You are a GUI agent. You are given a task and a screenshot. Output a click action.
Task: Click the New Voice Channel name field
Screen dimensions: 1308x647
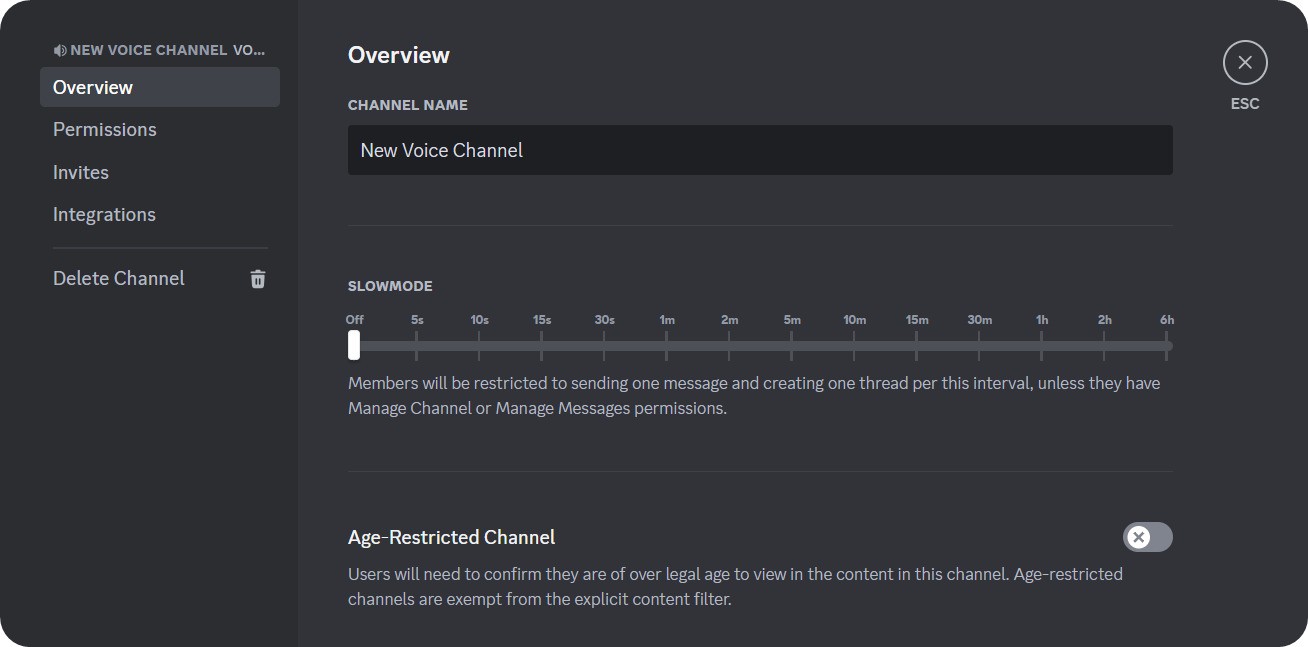[760, 150]
